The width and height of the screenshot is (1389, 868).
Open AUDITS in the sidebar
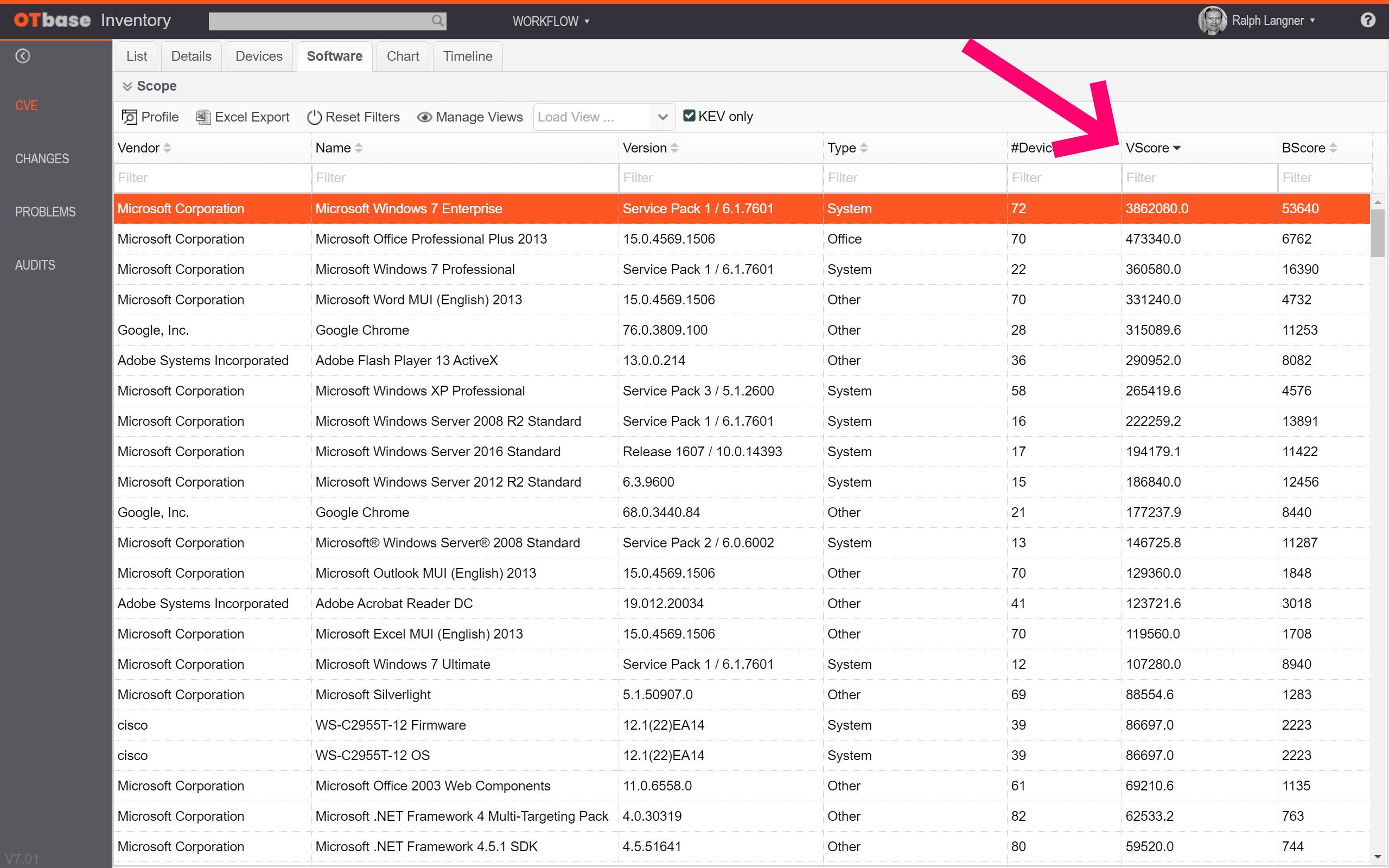pyautogui.click(x=35, y=265)
